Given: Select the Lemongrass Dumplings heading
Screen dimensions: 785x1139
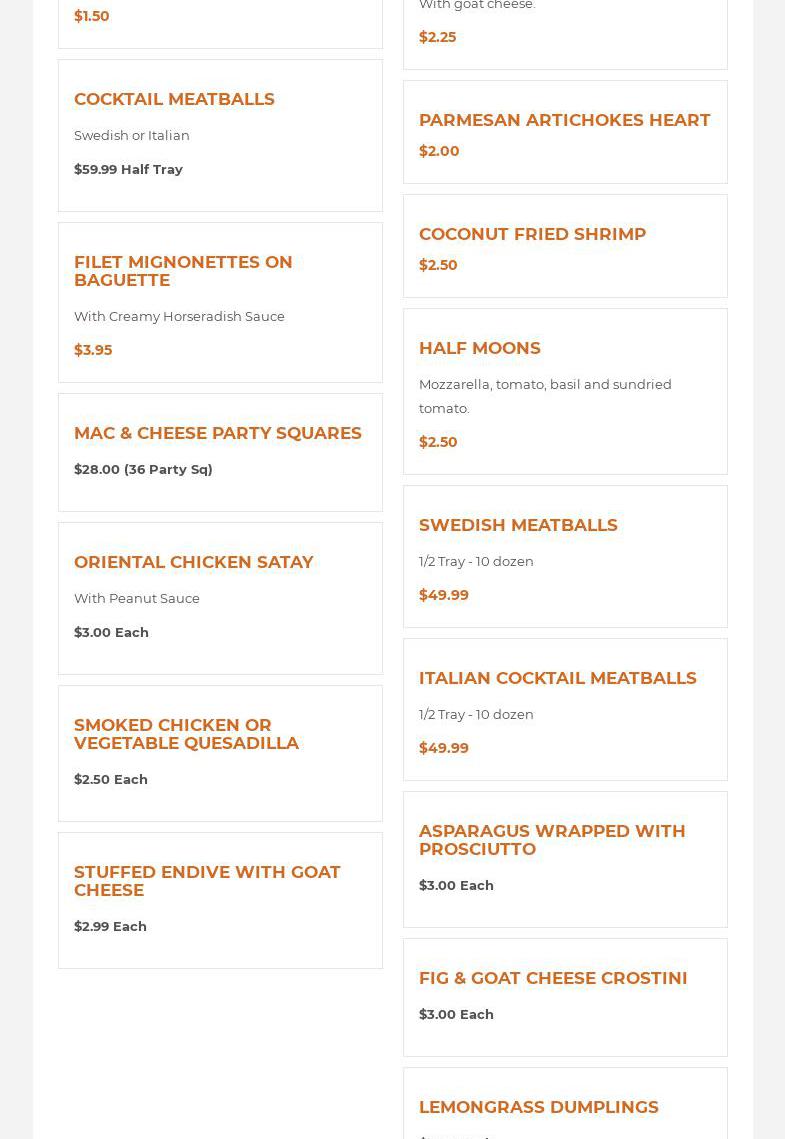Looking at the screenshot, I should pos(538,1107).
